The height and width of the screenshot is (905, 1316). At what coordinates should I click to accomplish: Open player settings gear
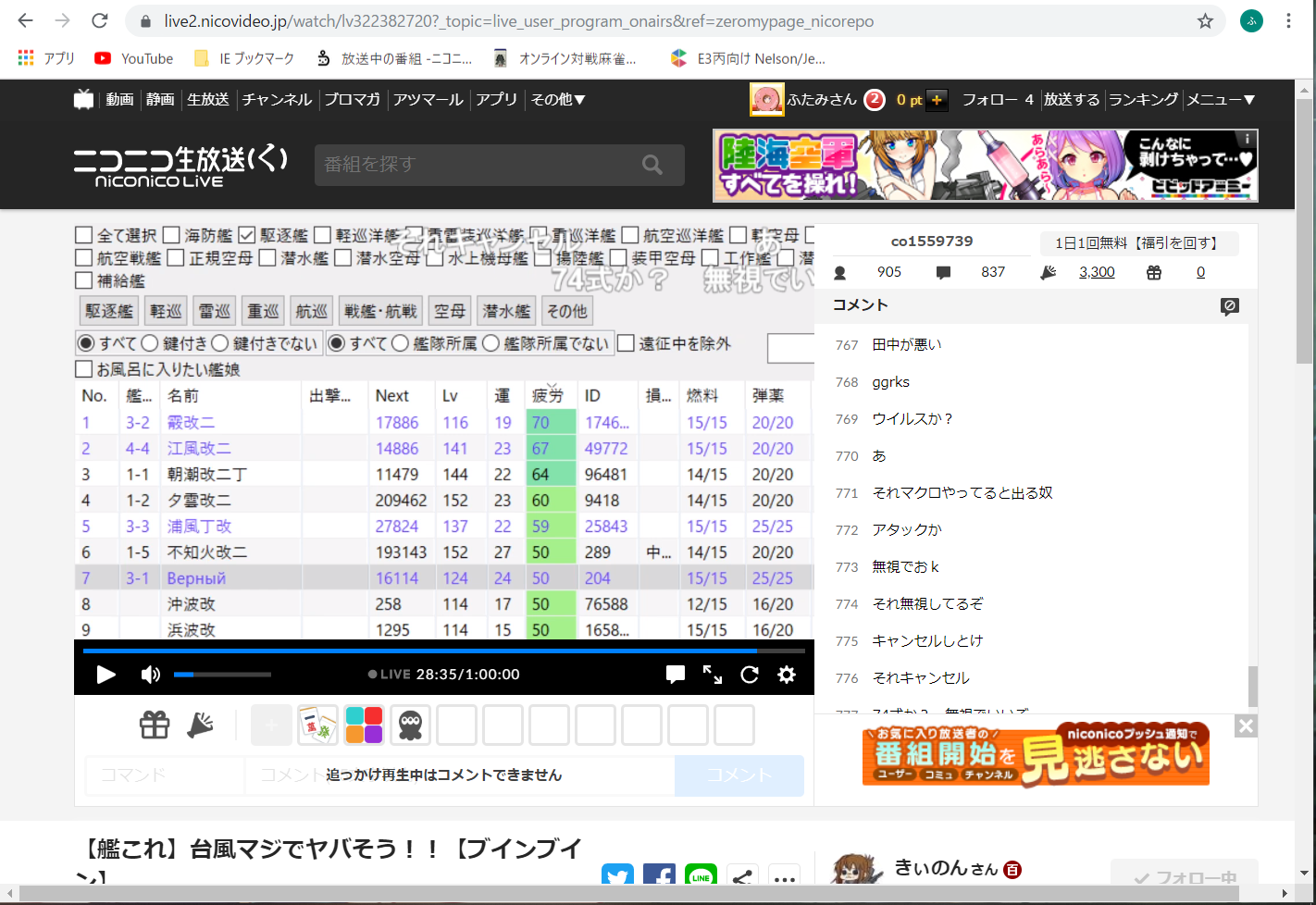(787, 675)
